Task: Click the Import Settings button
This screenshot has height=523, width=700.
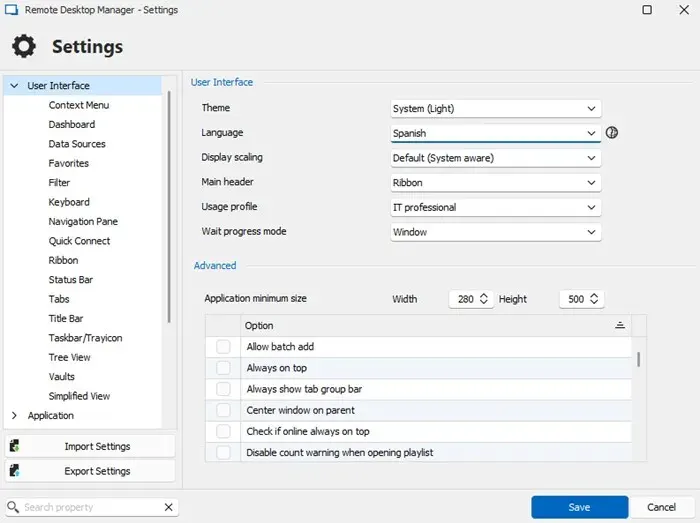Action: coord(90,446)
